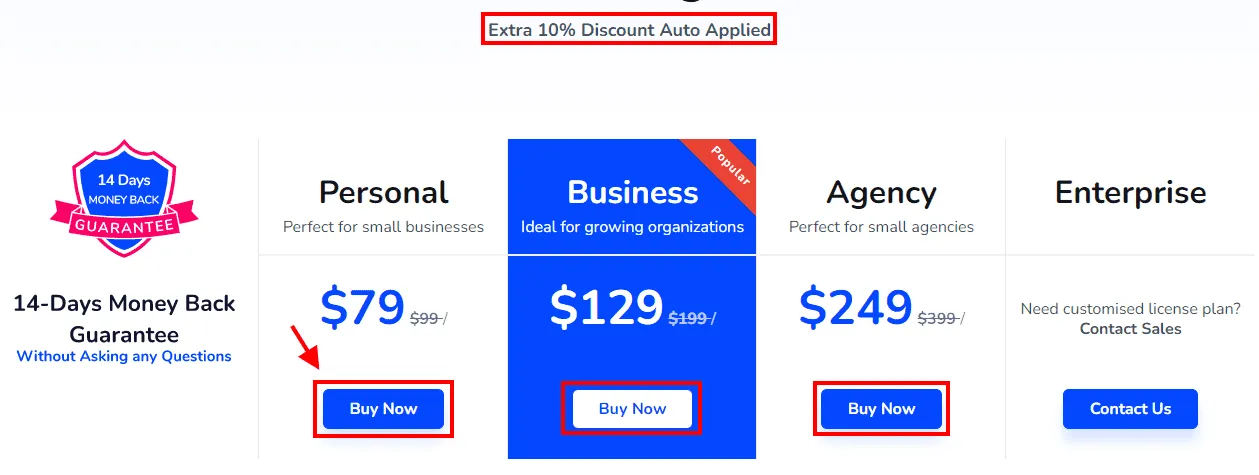This screenshot has width=1259, height=475.
Task: Click the struck-through $399 original price
Action: pyautogui.click(x=937, y=318)
